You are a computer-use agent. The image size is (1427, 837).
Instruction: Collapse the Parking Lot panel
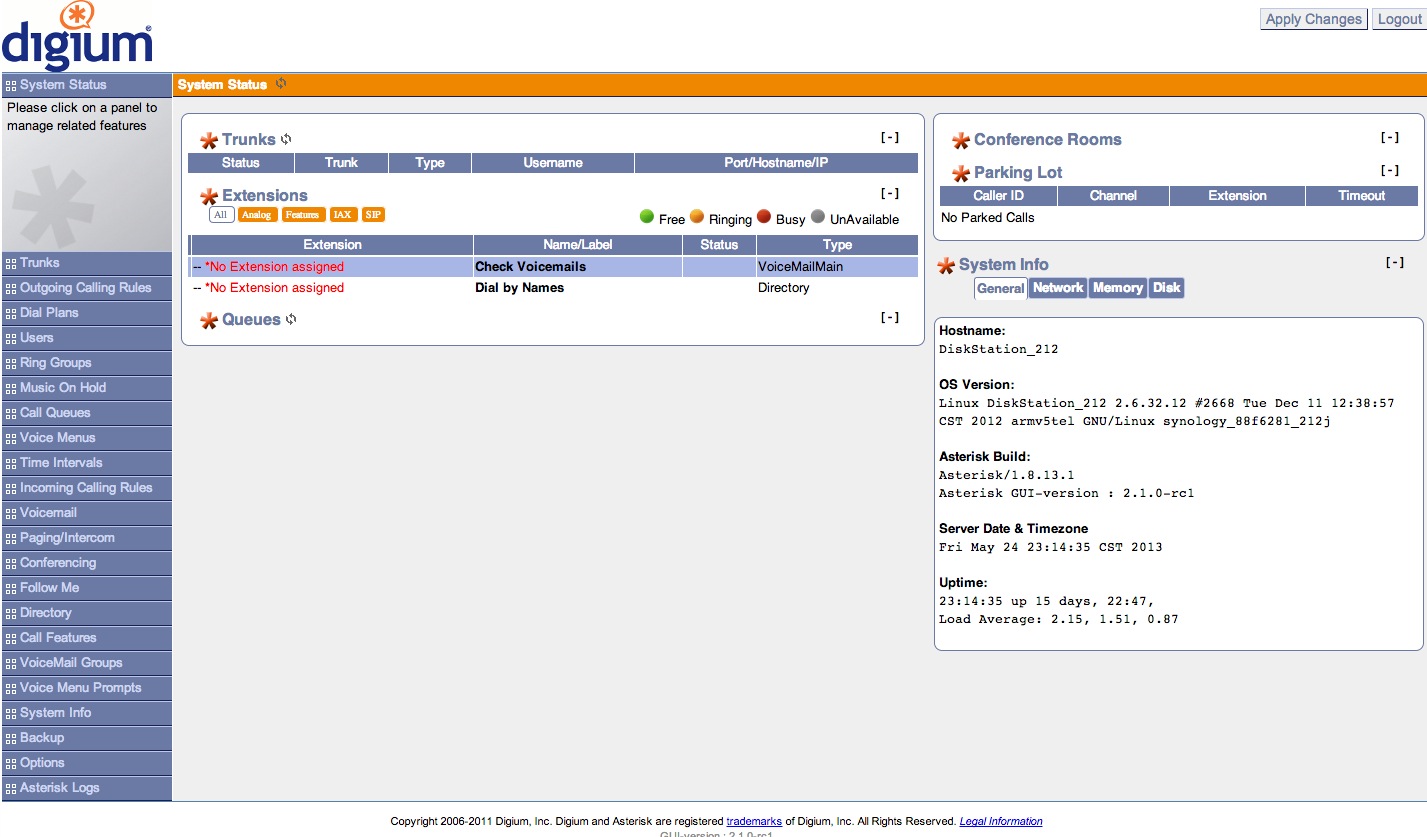pos(1389,171)
